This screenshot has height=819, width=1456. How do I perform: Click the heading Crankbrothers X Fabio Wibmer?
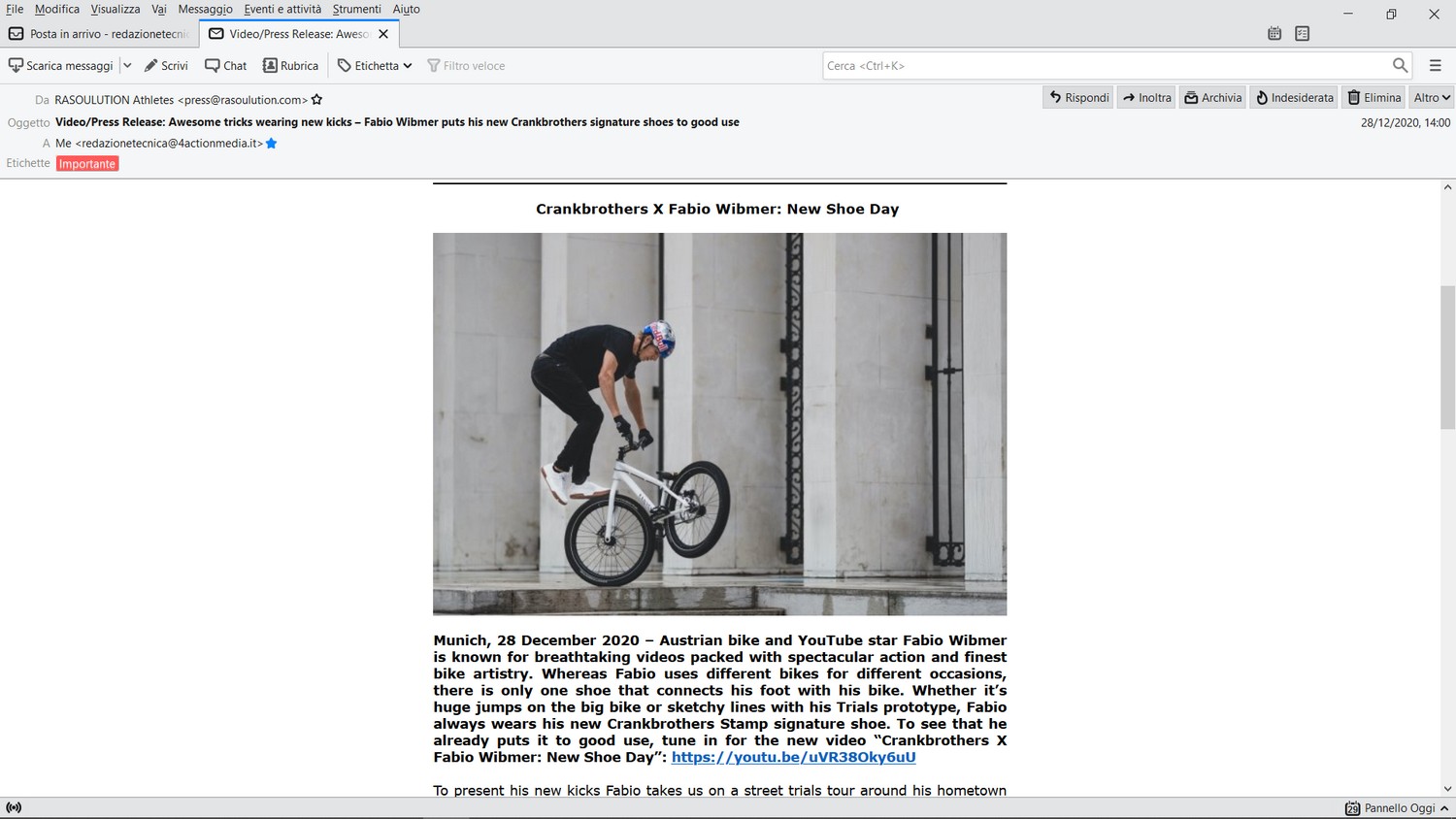point(717,209)
